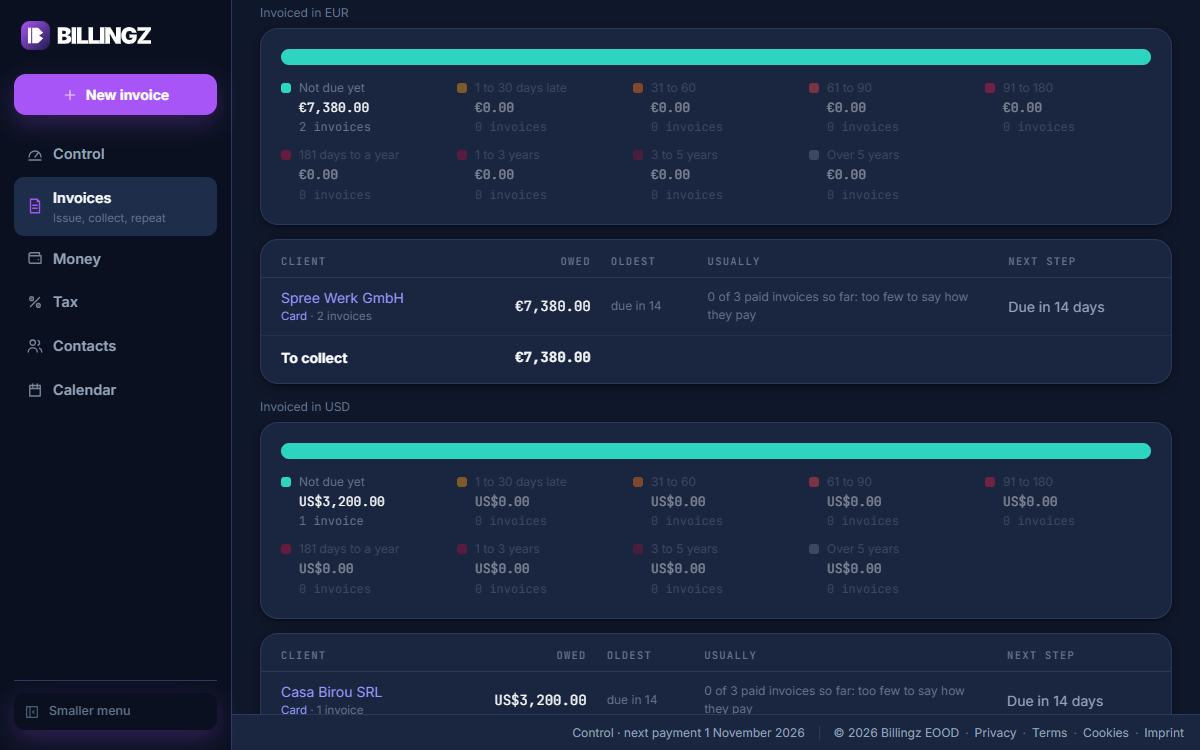Viewport: 1200px width, 750px height.
Task: Open client Spree Werk GmbH
Action: (x=342, y=298)
